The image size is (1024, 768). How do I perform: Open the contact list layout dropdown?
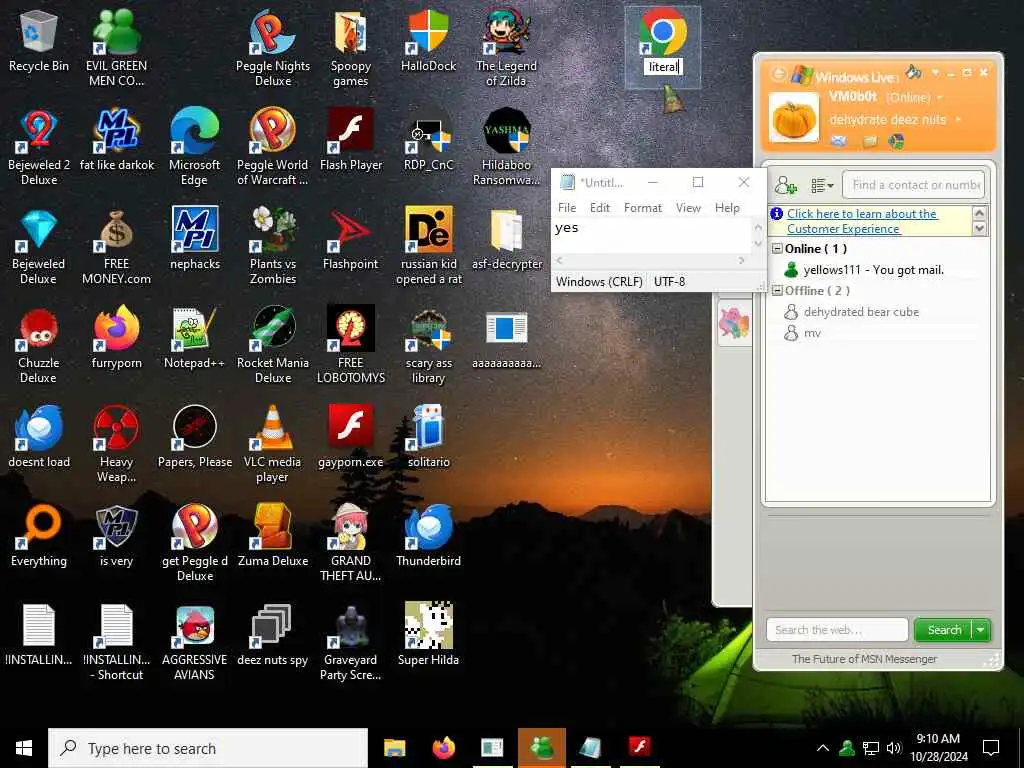pyautogui.click(x=822, y=186)
